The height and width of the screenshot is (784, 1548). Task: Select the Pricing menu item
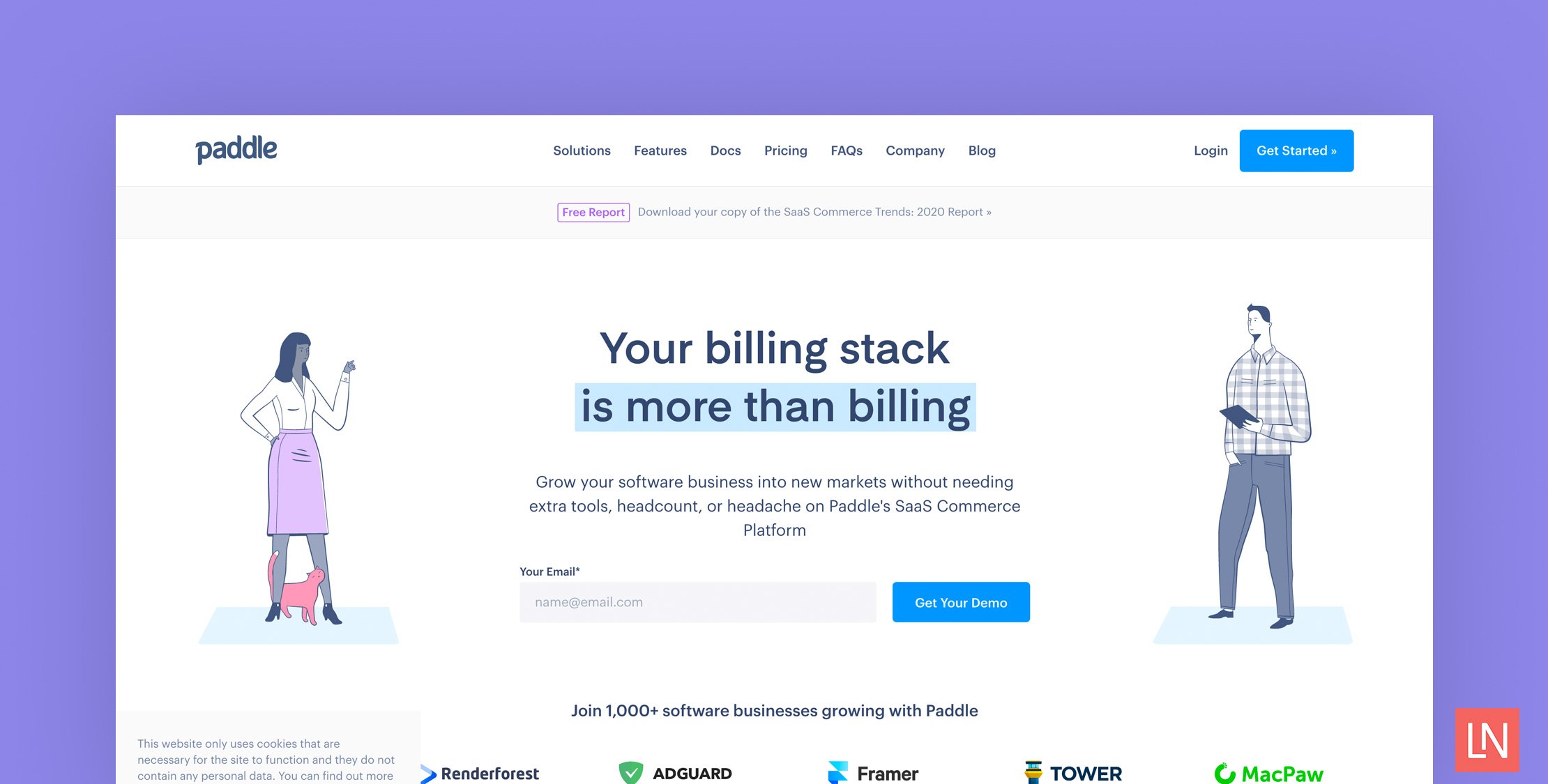pyautogui.click(x=786, y=150)
